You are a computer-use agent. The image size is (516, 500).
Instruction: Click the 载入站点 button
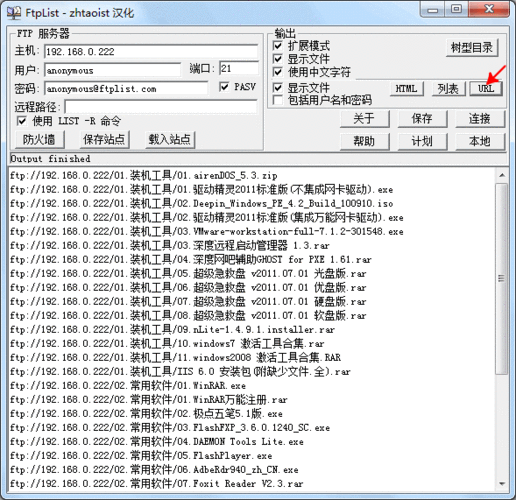click(x=170, y=139)
